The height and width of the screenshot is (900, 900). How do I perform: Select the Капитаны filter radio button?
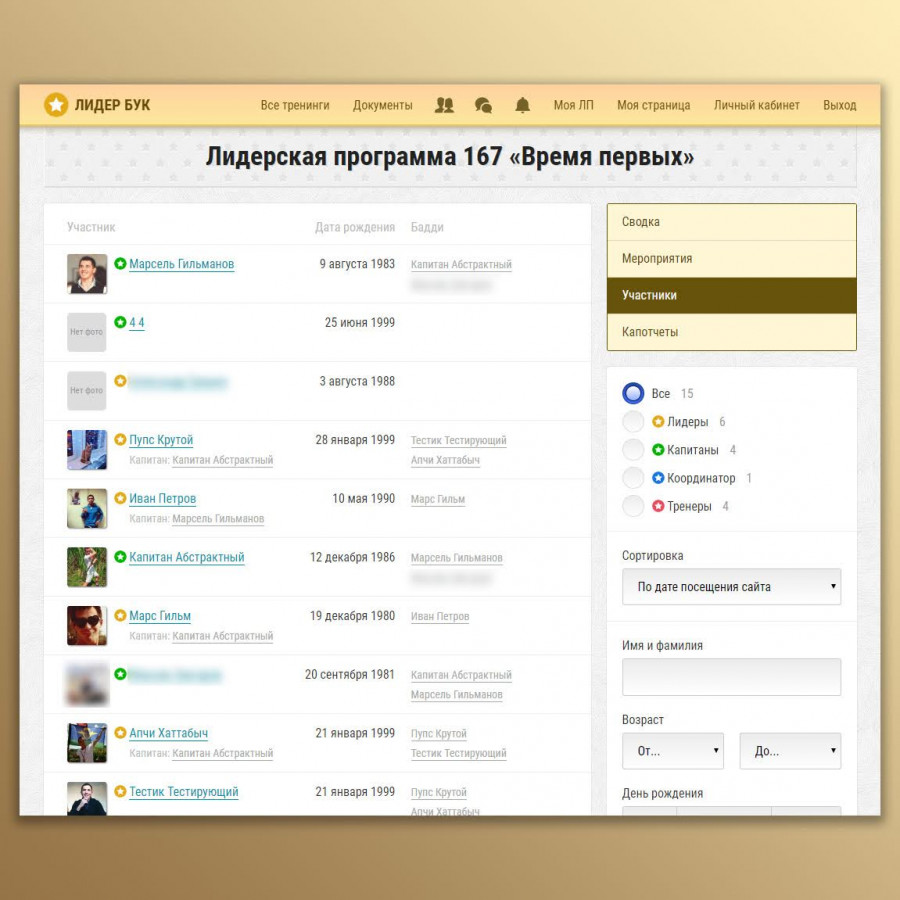click(633, 450)
